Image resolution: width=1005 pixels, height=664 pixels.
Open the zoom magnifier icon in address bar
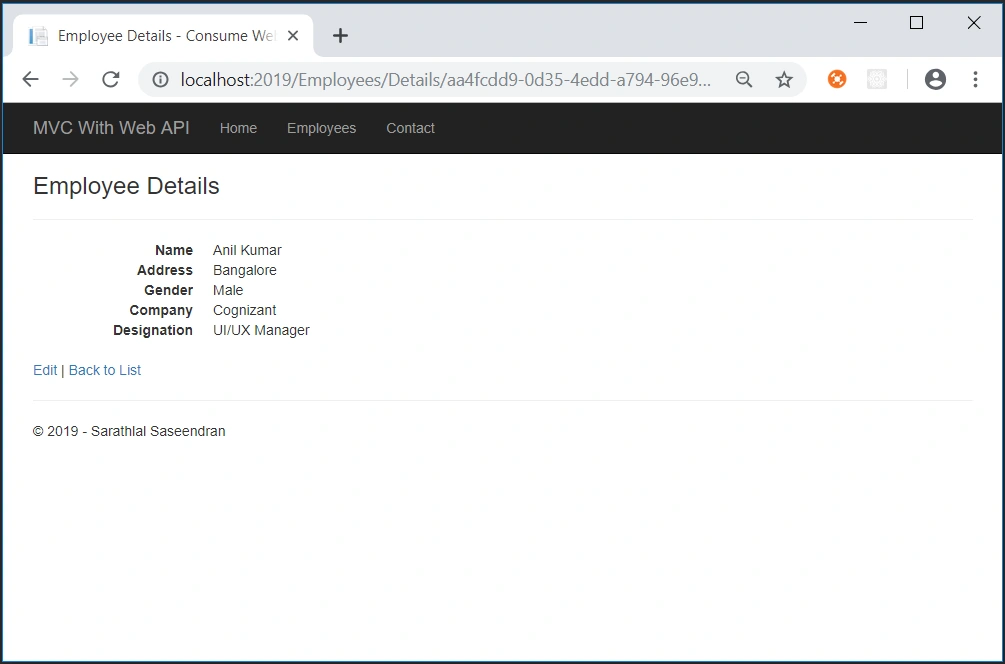(743, 79)
